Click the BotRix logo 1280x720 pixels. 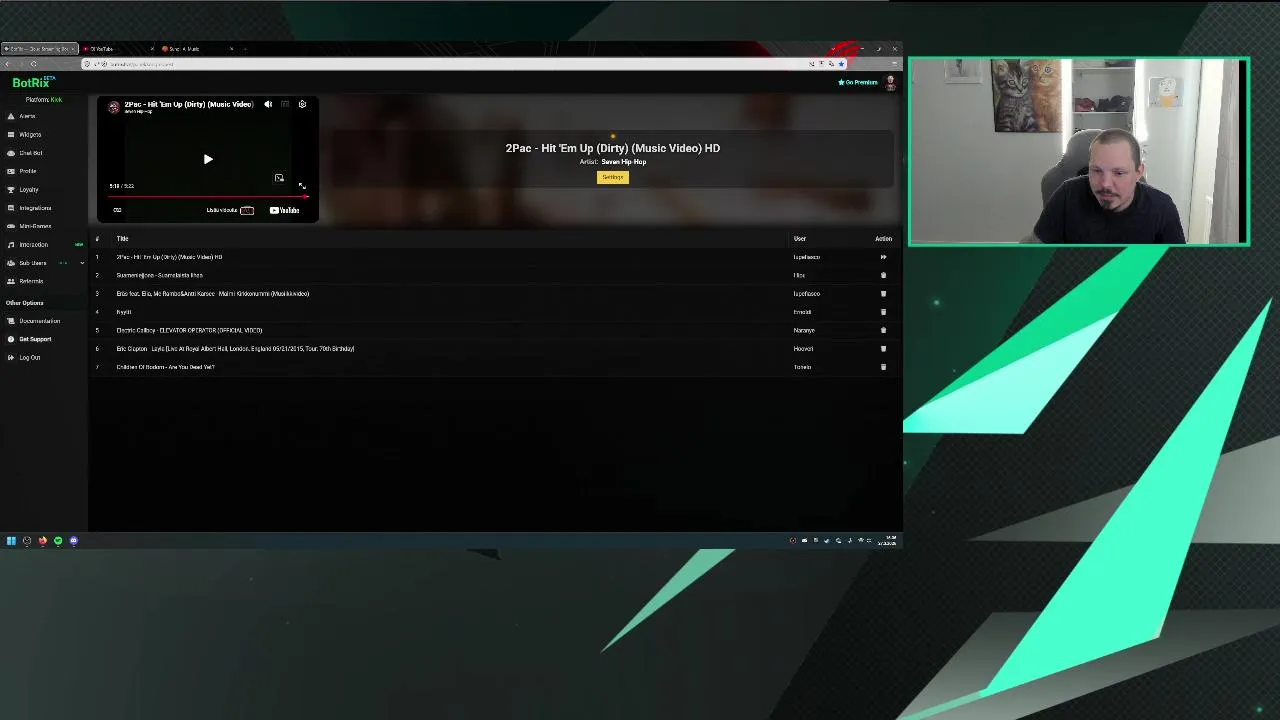tap(32, 83)
